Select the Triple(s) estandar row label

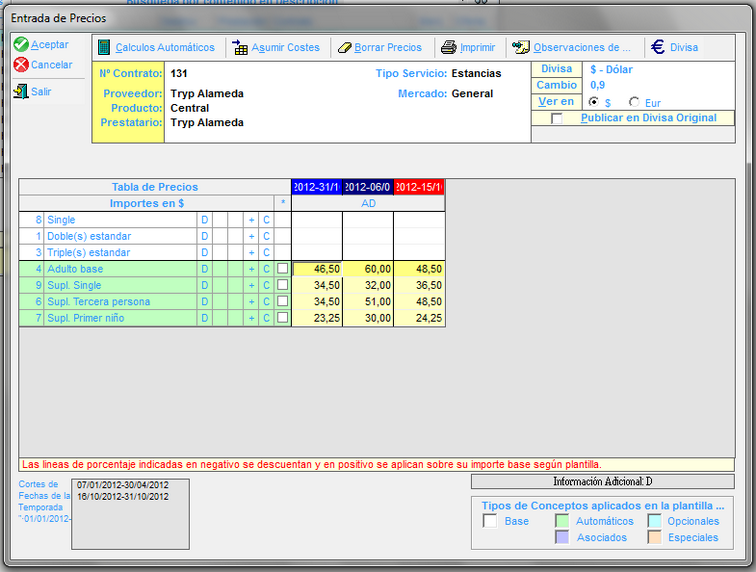coord(89,253)
